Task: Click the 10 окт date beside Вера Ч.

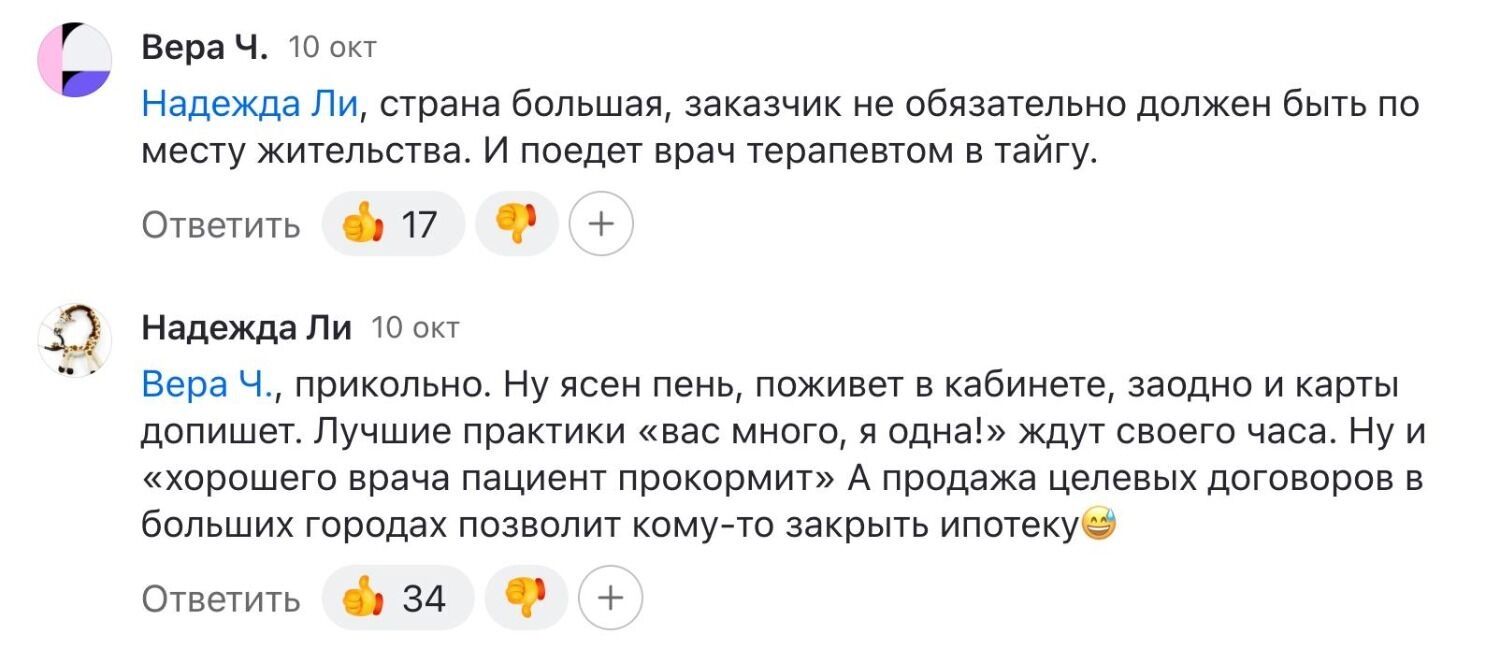Action: pos(332,47)
